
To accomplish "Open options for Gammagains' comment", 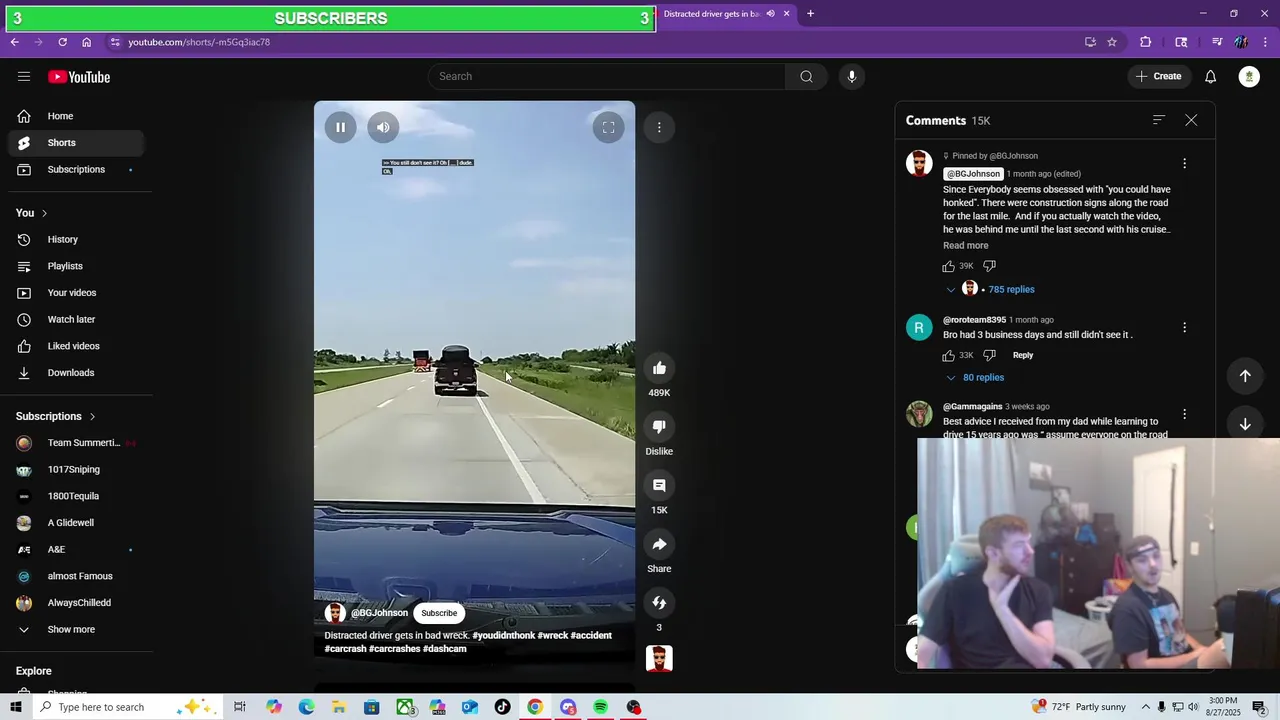I will point(1184,414).
